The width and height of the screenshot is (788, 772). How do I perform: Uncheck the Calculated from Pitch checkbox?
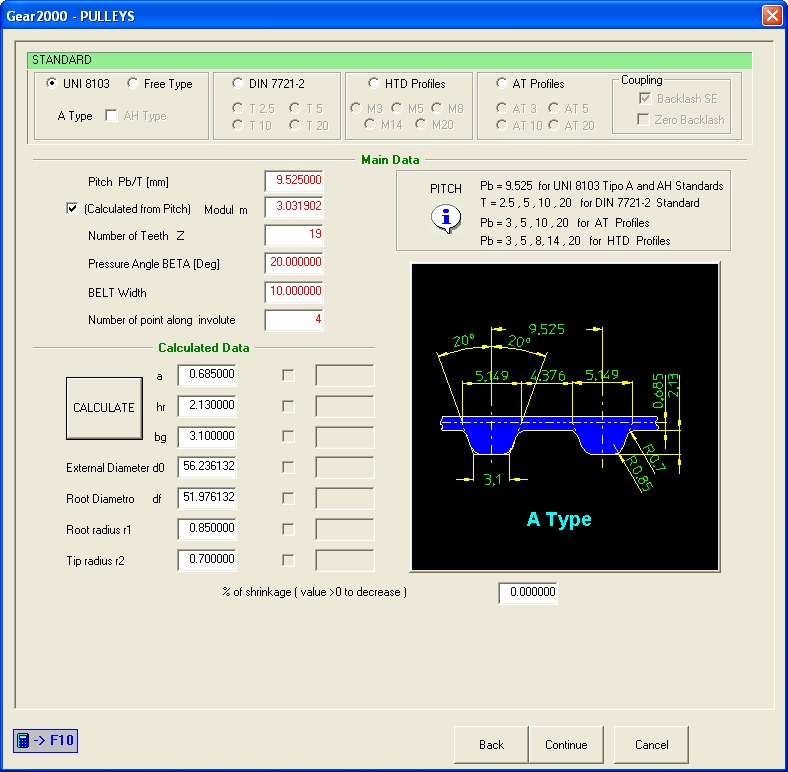(x=71, y=209)
